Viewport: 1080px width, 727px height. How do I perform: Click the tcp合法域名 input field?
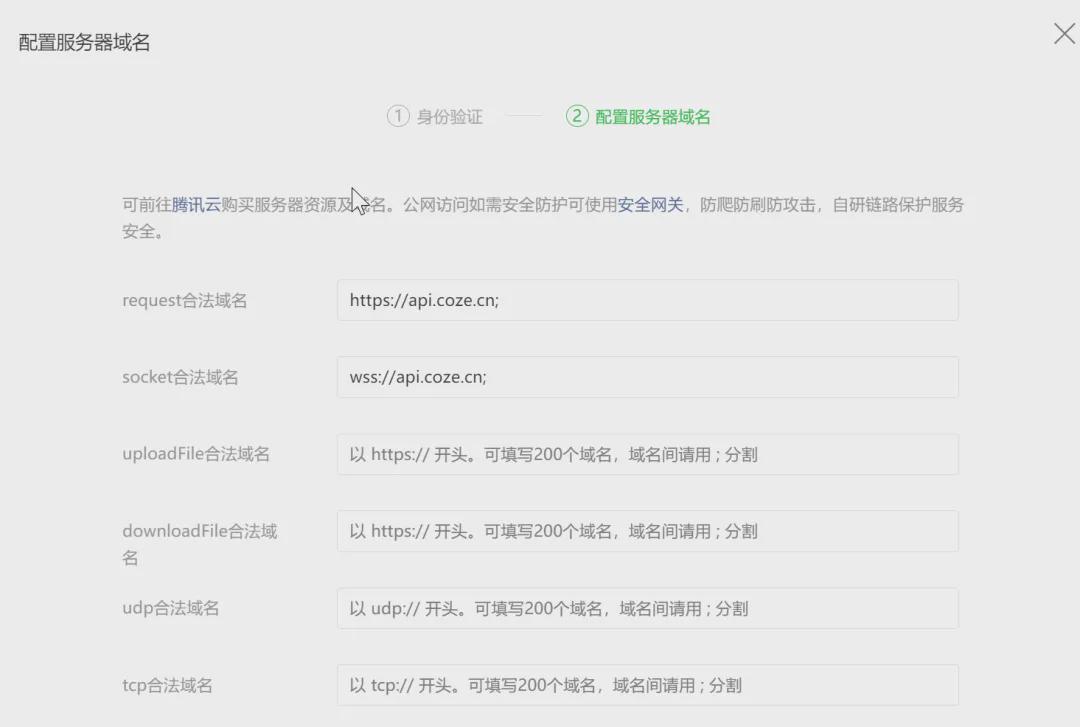pyautogui.click(x=648, y=685)
